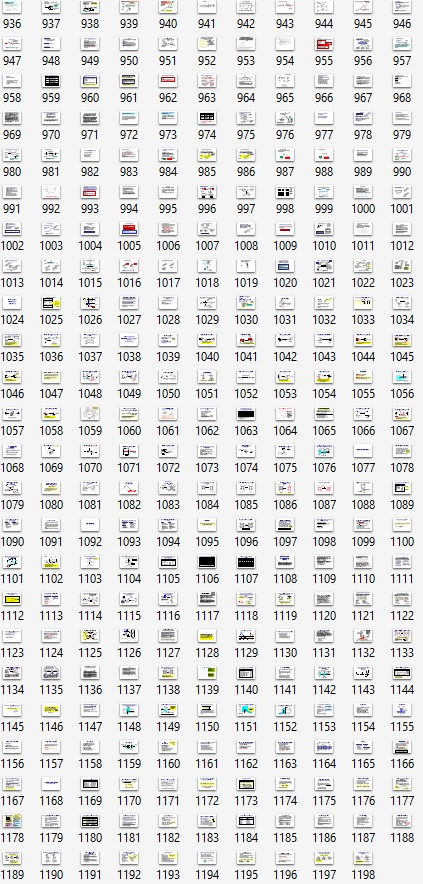Select slide thumbnail 955
This screenshot has width=423, height=884.
click(324, 43)
